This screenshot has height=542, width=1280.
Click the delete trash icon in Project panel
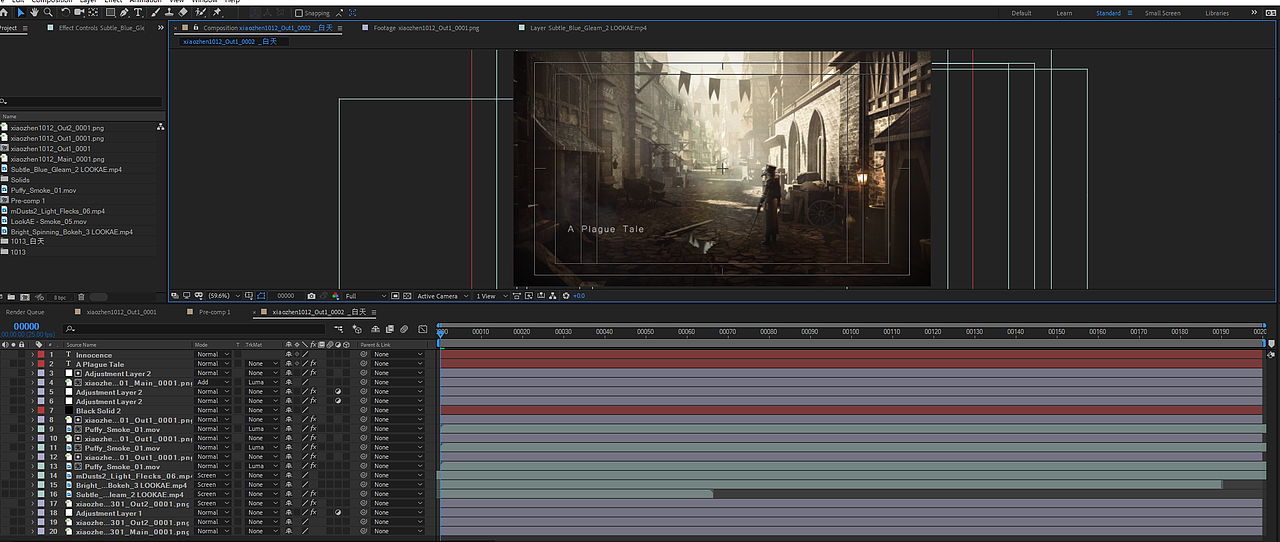pyautogui.click(x=81, y=297)
